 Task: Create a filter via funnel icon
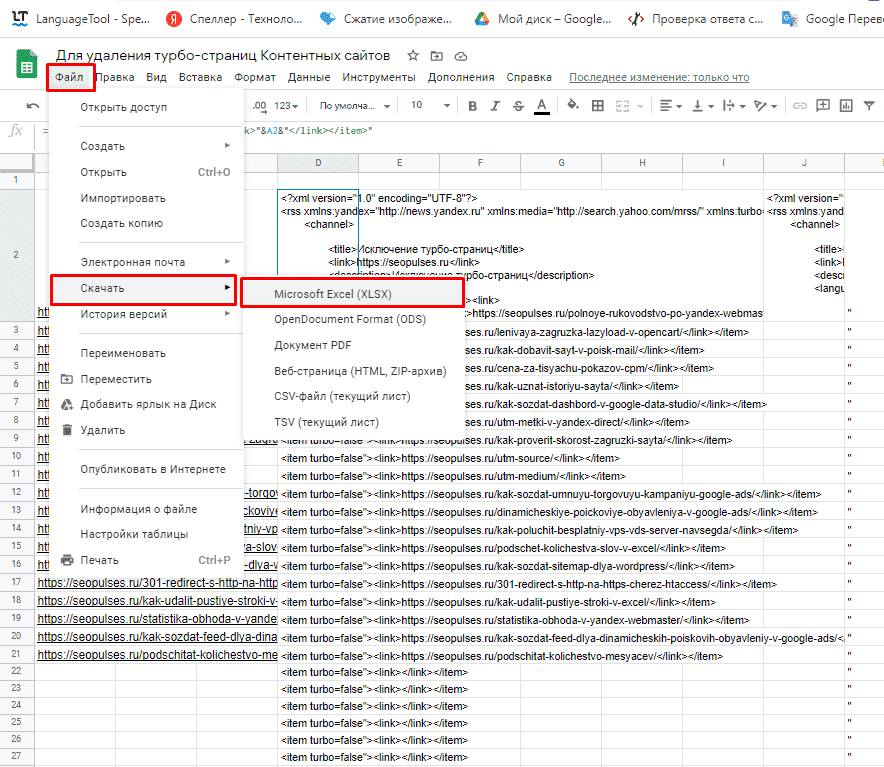(x=869, y=105)
